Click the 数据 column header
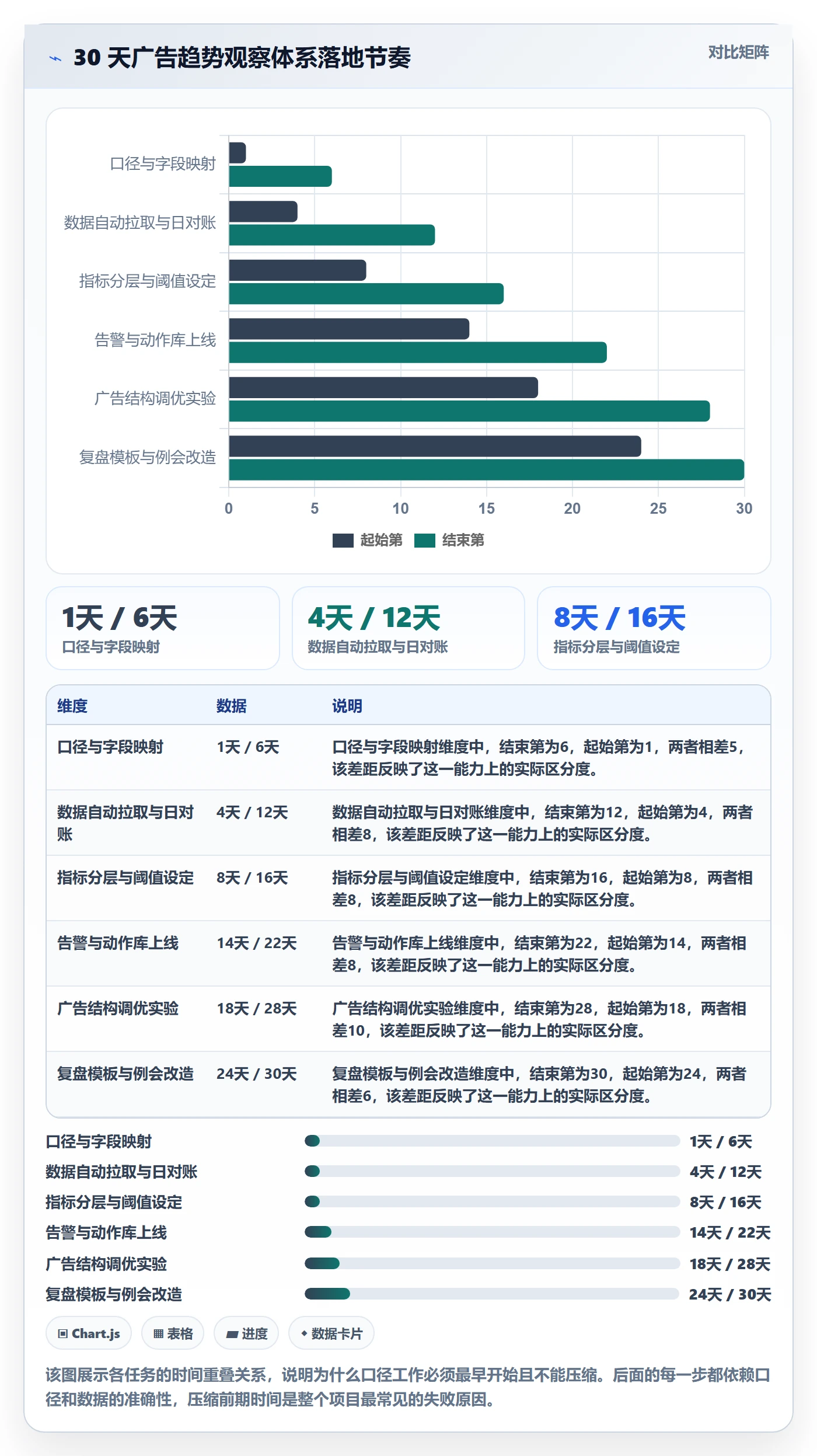 tap(232, 706)
